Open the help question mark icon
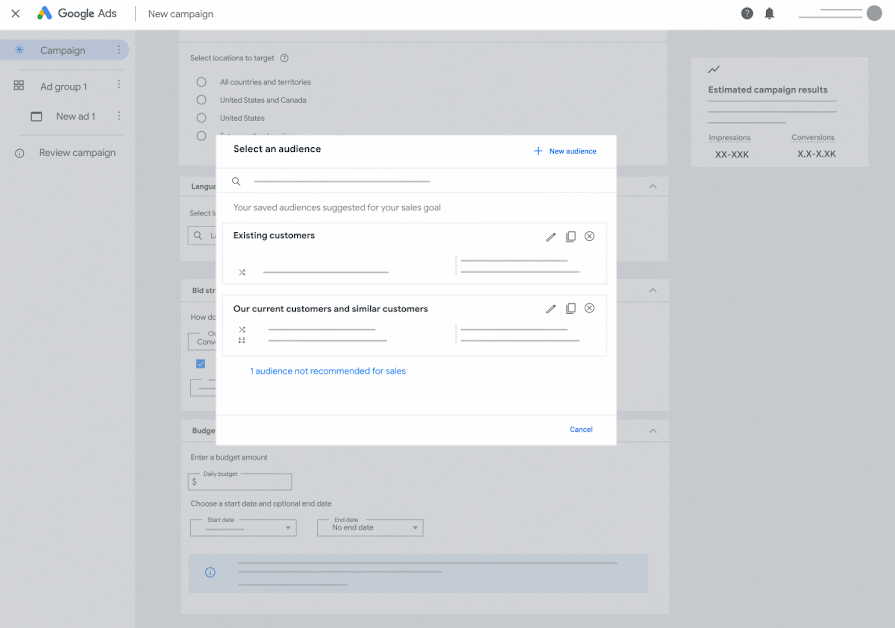Viewport: 895px width, 628px height. (747, 13)
